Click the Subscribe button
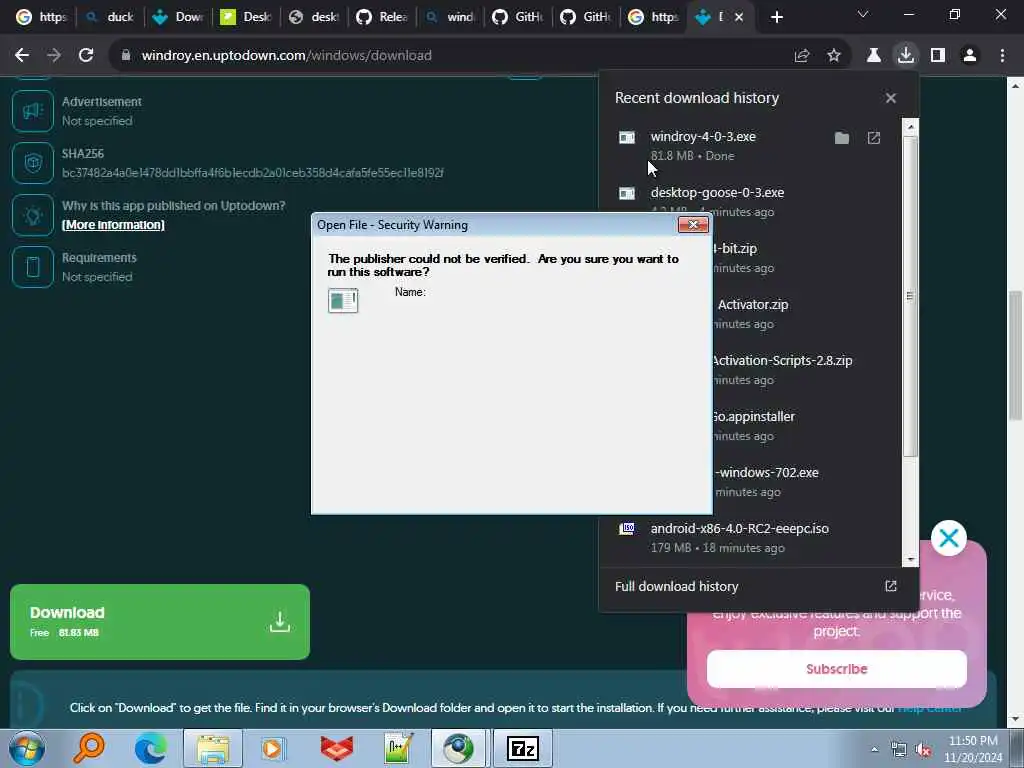The image size is (1024, 768). (837, 669)
